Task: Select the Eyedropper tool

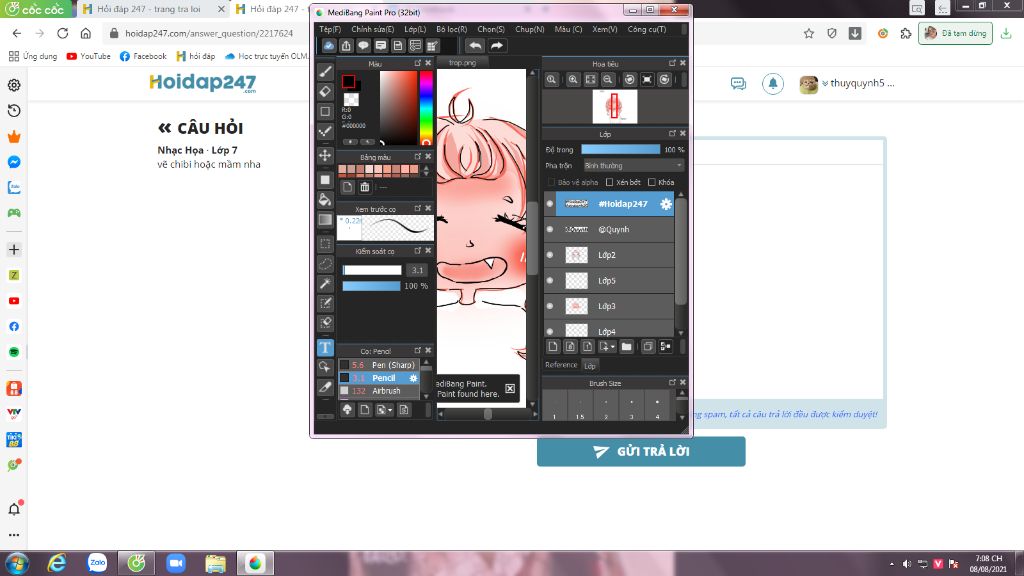Action: (325, 387)
